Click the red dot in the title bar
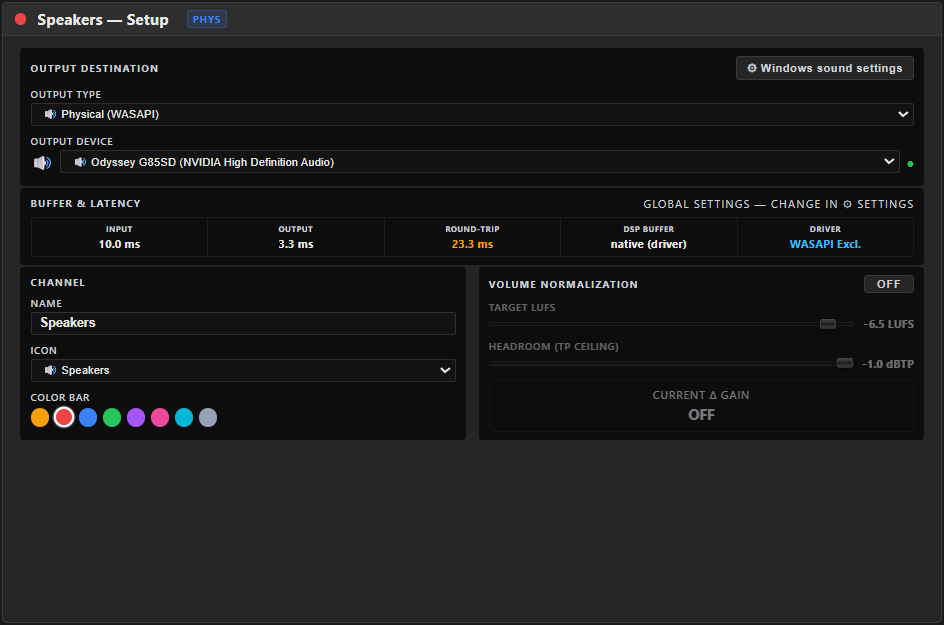Screen dimensions: 944x625 (x=20, y=19)
